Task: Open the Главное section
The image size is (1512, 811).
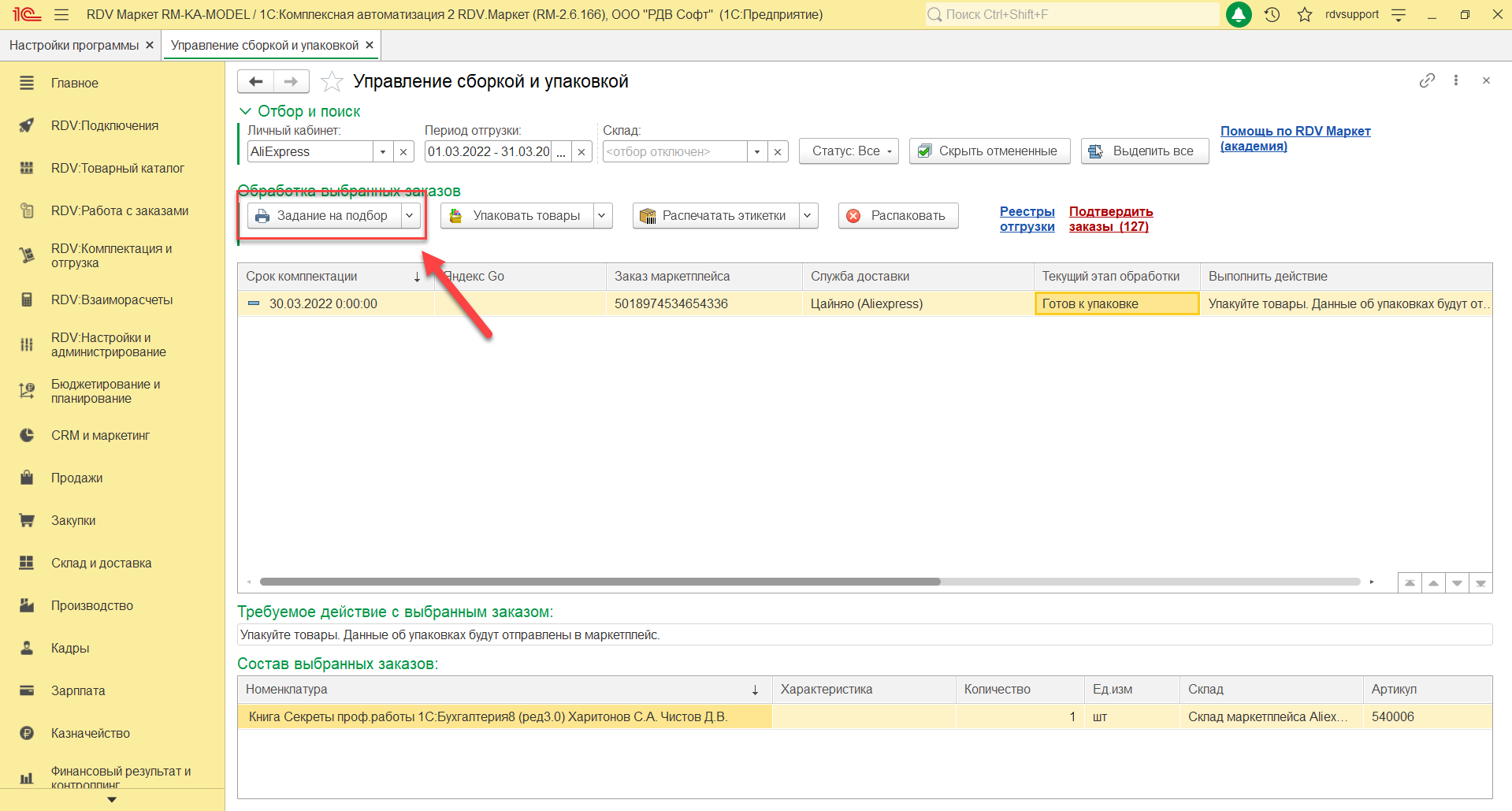Action: click(x=112, y=83)
